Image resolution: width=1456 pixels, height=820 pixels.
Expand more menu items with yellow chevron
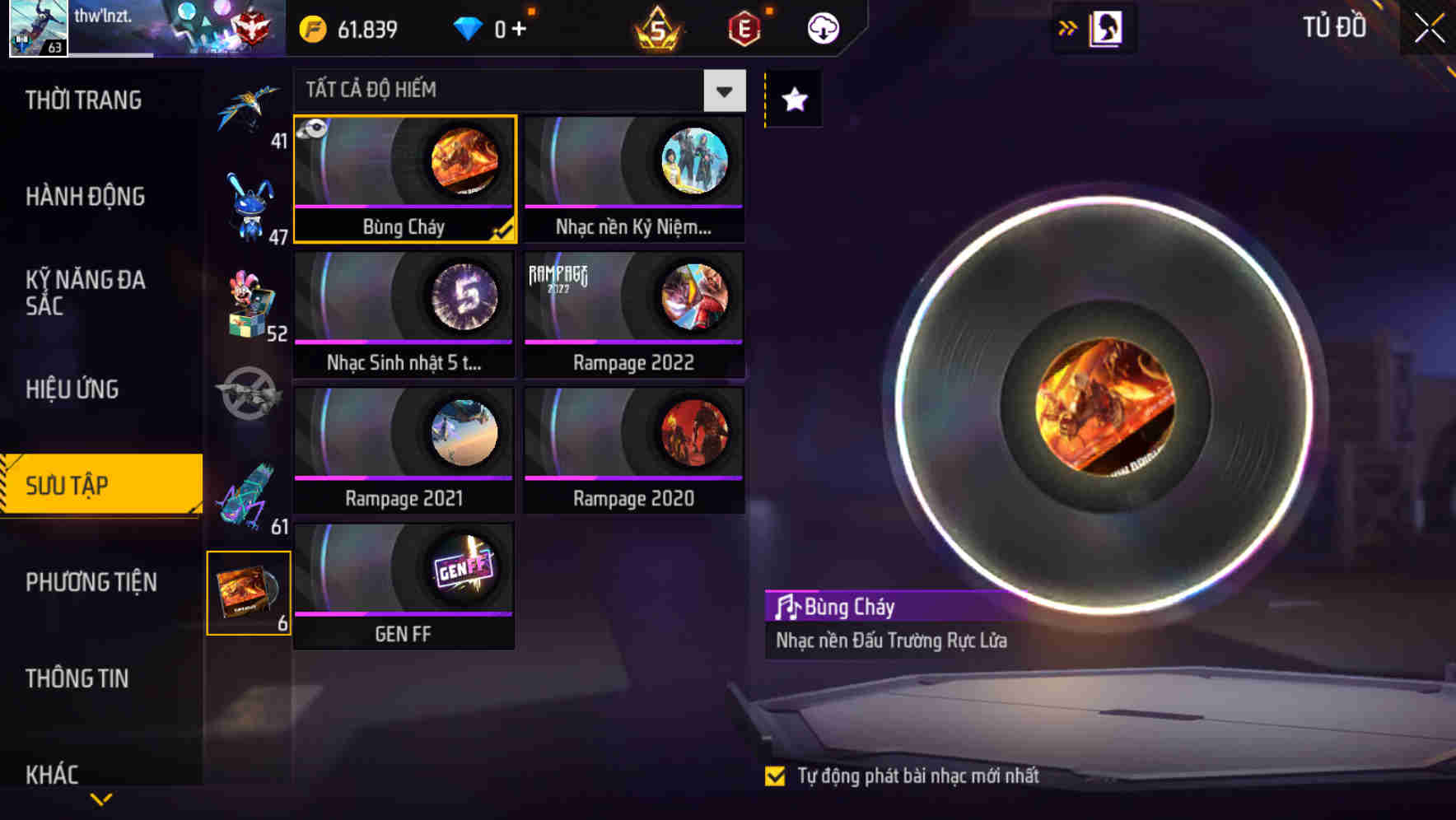[101, 799]
